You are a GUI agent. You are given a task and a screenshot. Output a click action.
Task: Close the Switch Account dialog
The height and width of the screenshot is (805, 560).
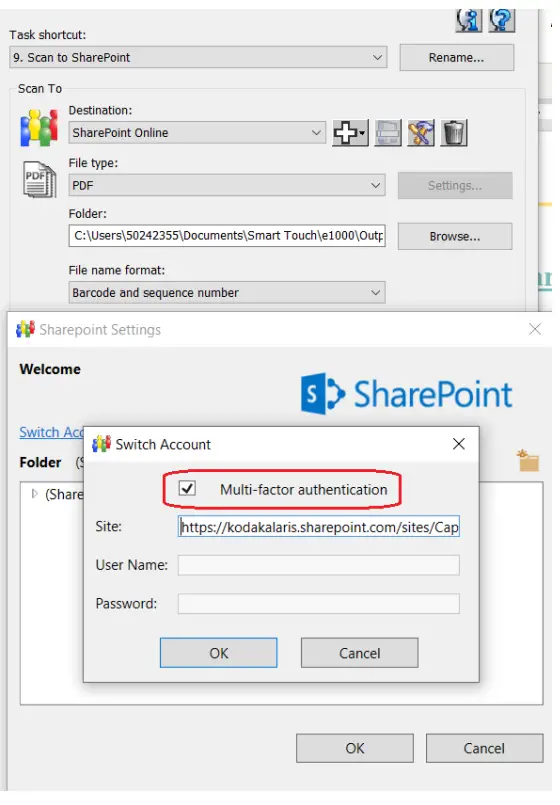click(x=459, y=444)
